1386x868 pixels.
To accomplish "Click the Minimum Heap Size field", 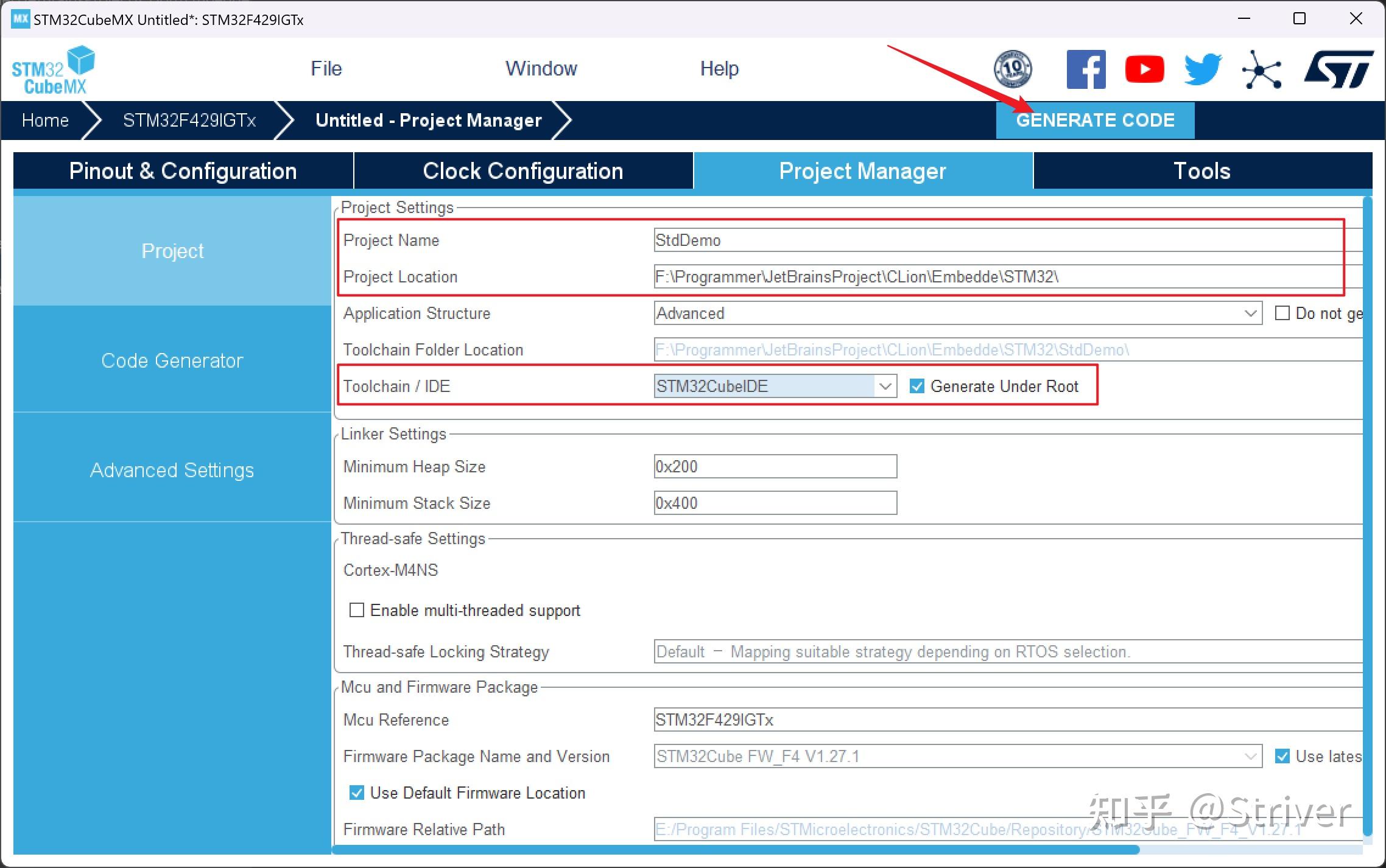I will tap(775, 466).
